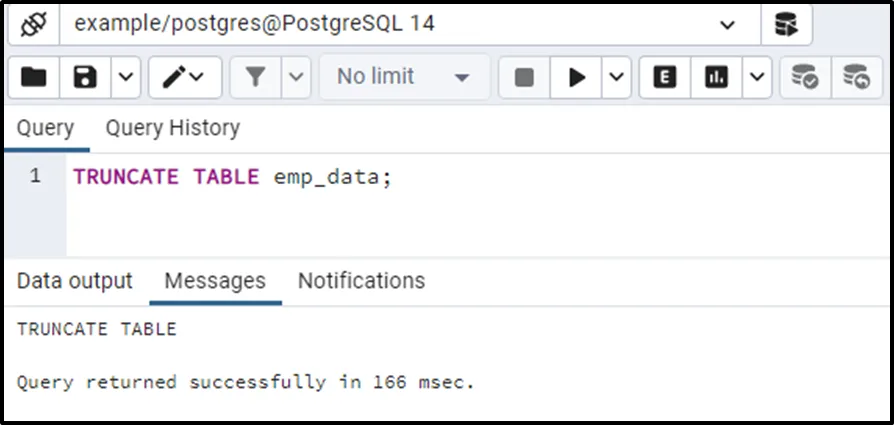Open file with the folder icon
This screenshot has width=894, height=425.
click(33, 77)
